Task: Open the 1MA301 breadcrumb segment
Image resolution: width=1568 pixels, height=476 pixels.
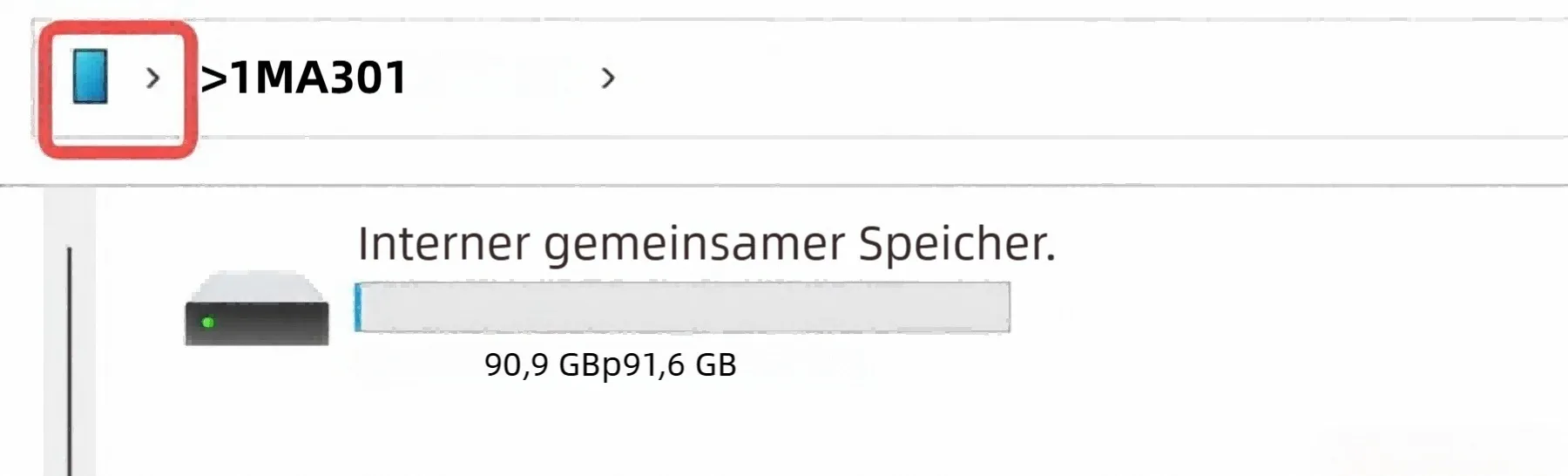Action: coord(305,78)
